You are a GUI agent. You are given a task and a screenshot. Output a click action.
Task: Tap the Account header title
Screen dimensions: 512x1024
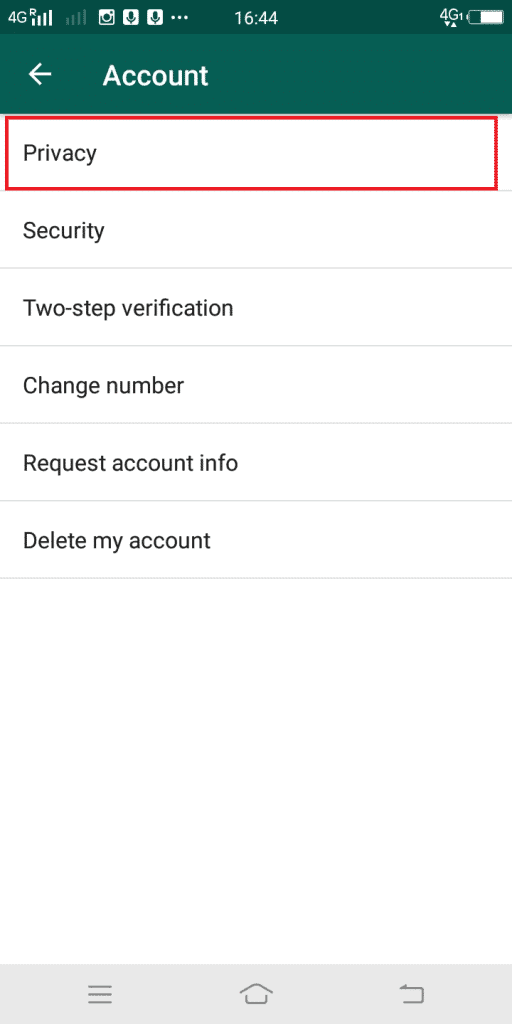pos(155,76)
